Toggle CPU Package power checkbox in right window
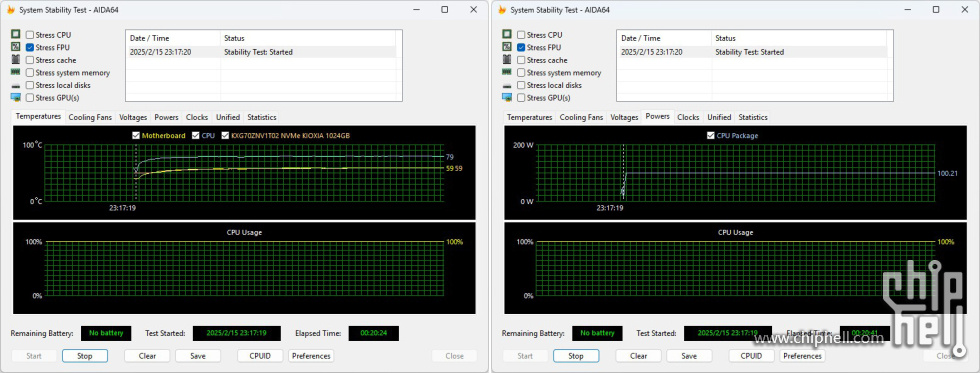 click(711, 136)
